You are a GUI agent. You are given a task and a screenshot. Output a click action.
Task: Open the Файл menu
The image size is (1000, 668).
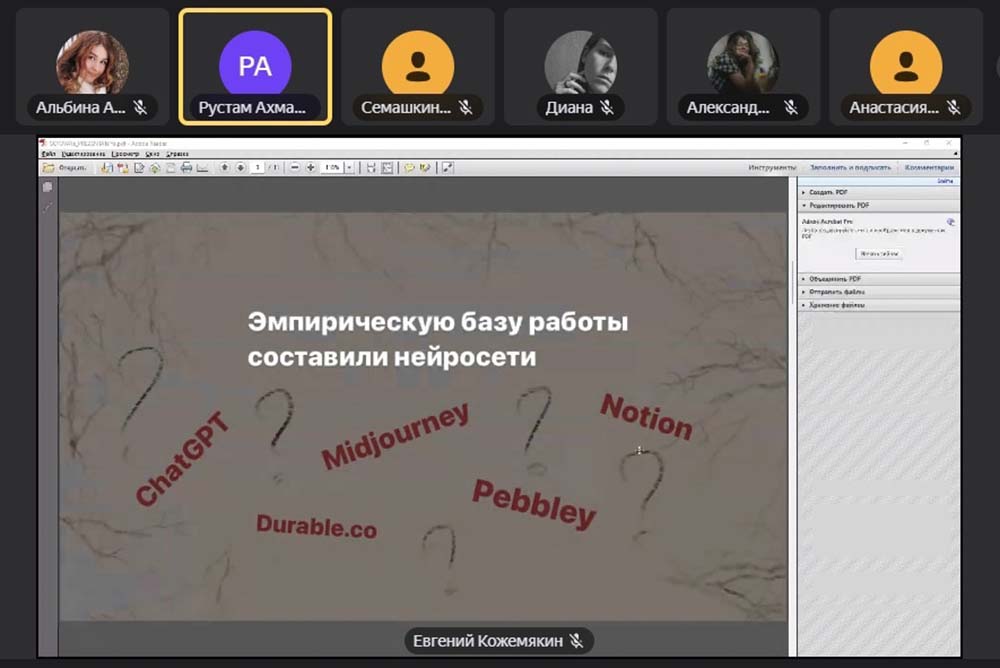(x=47, y=154)
